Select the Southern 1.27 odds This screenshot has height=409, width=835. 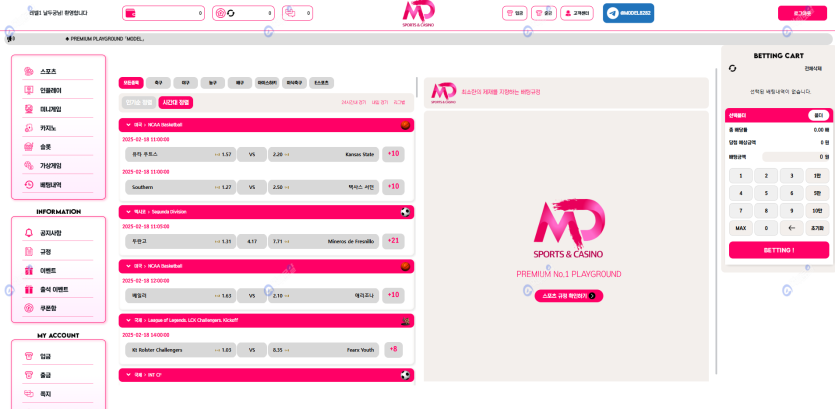coord(181,187)
